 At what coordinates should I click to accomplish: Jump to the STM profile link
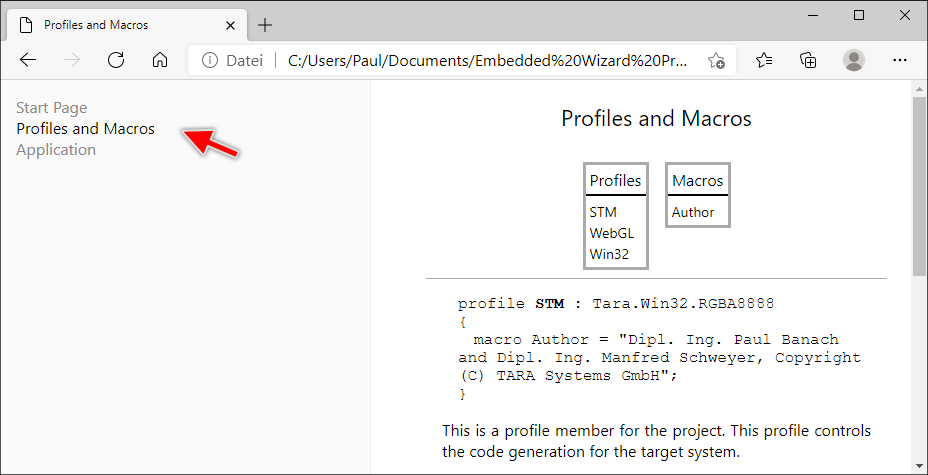coord(603,212)
